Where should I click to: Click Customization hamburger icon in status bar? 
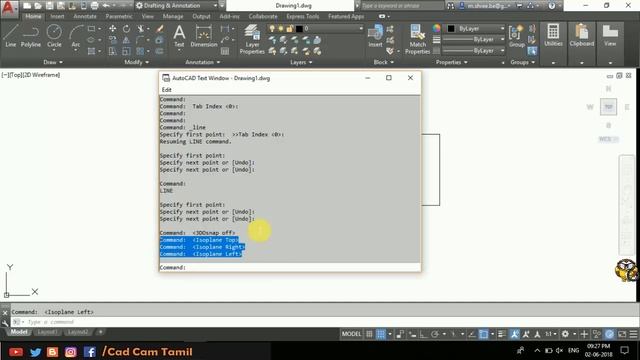[x=633, y=334]
